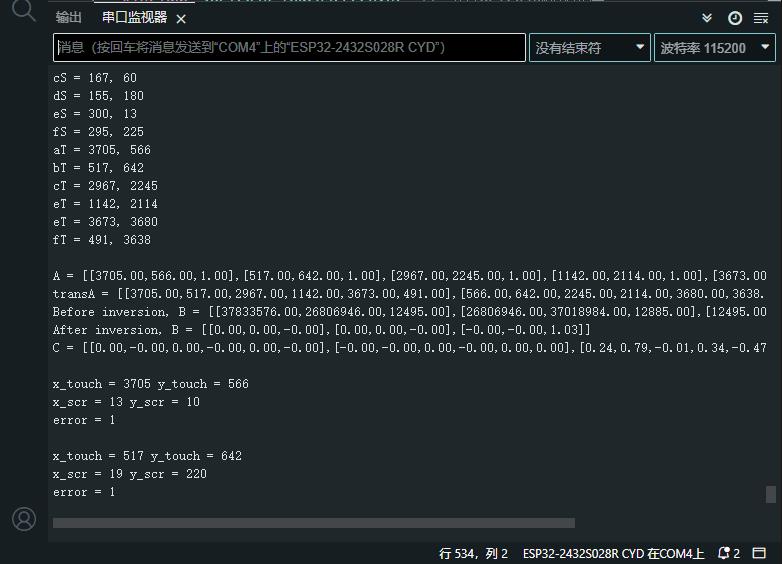Open the user account icon
The height and width of the screenshot is (564, 782).
point(24,519)
